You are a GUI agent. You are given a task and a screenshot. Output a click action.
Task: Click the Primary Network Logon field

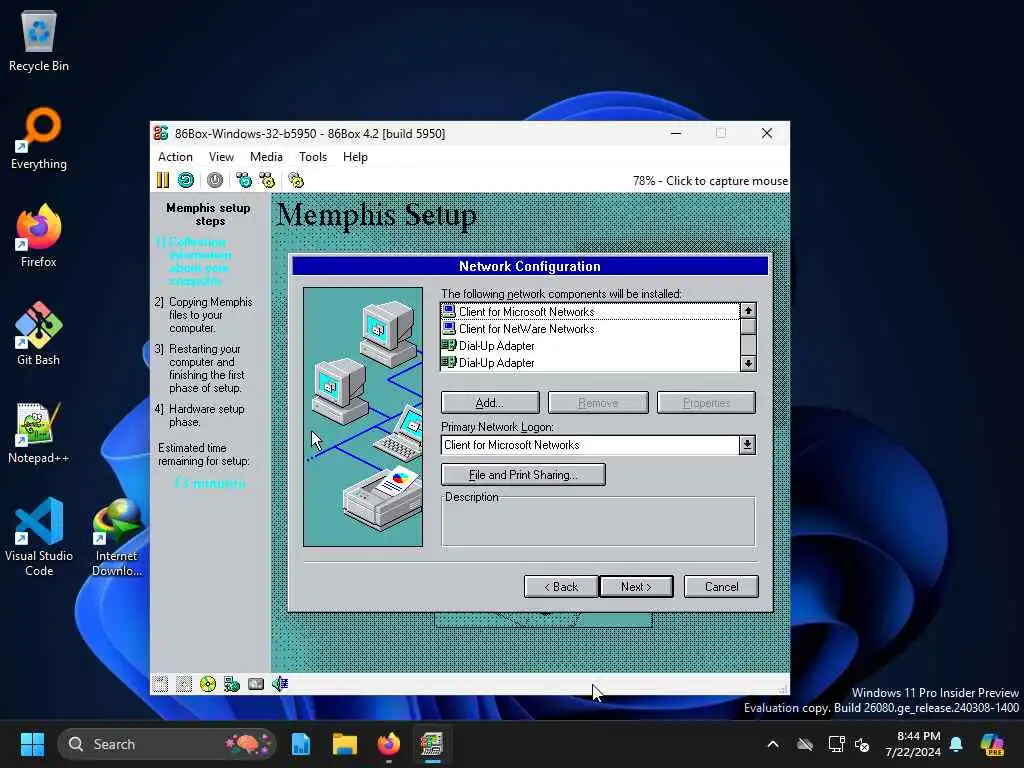590,445
